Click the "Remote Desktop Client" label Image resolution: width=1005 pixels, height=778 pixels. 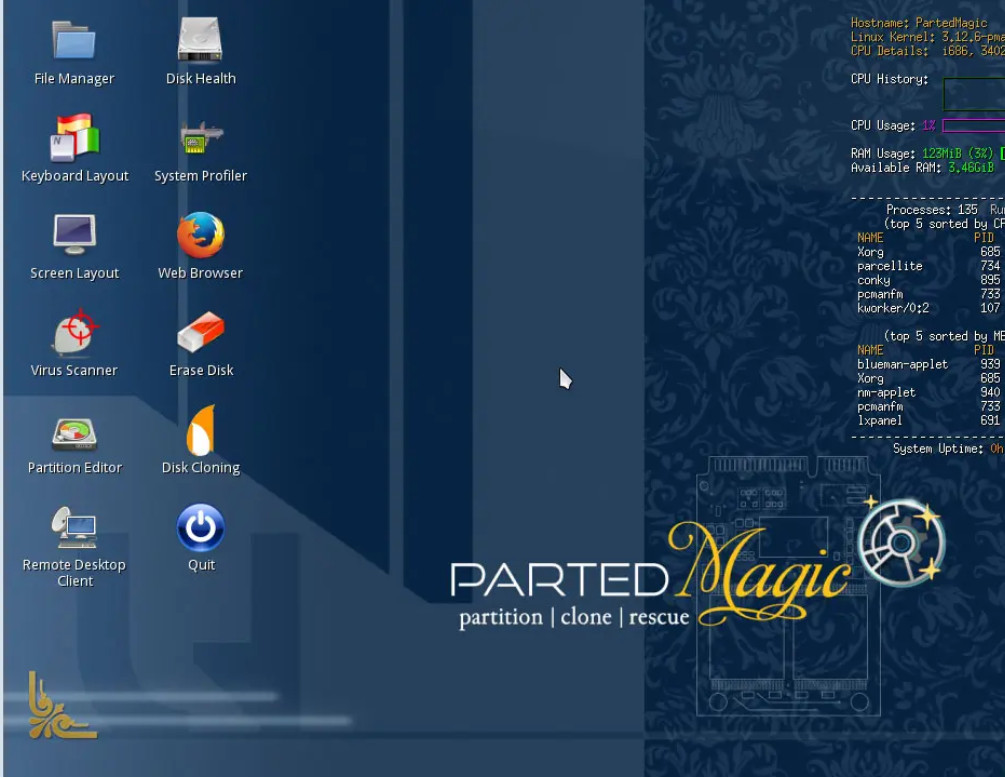(x=74, y=573)
